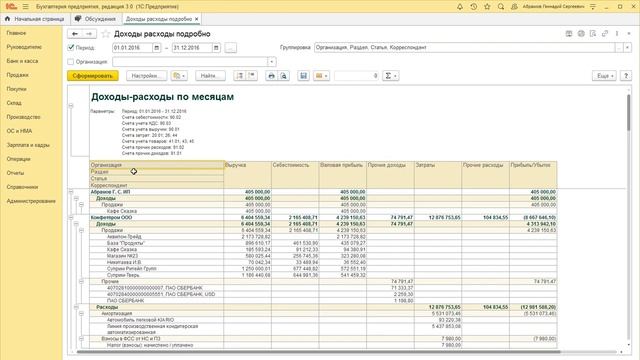Print the report

[x=271, y=76]
